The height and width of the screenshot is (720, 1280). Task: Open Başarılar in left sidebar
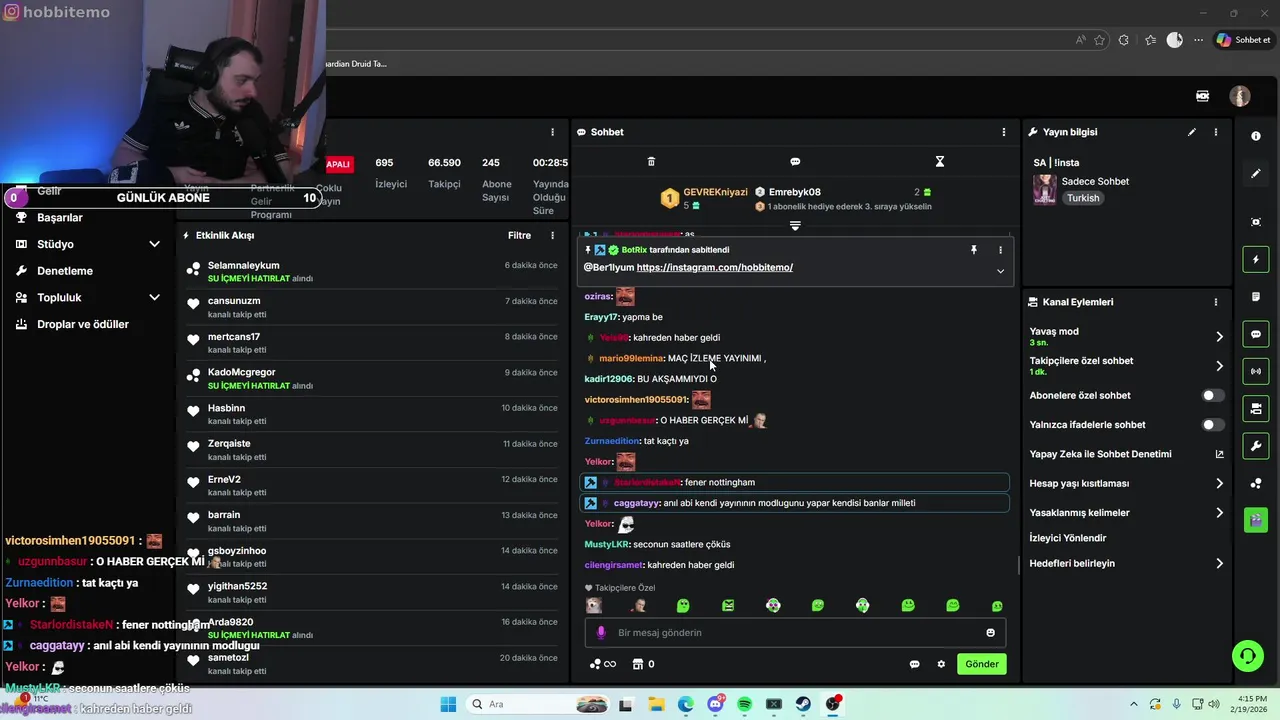click(60, 217)
